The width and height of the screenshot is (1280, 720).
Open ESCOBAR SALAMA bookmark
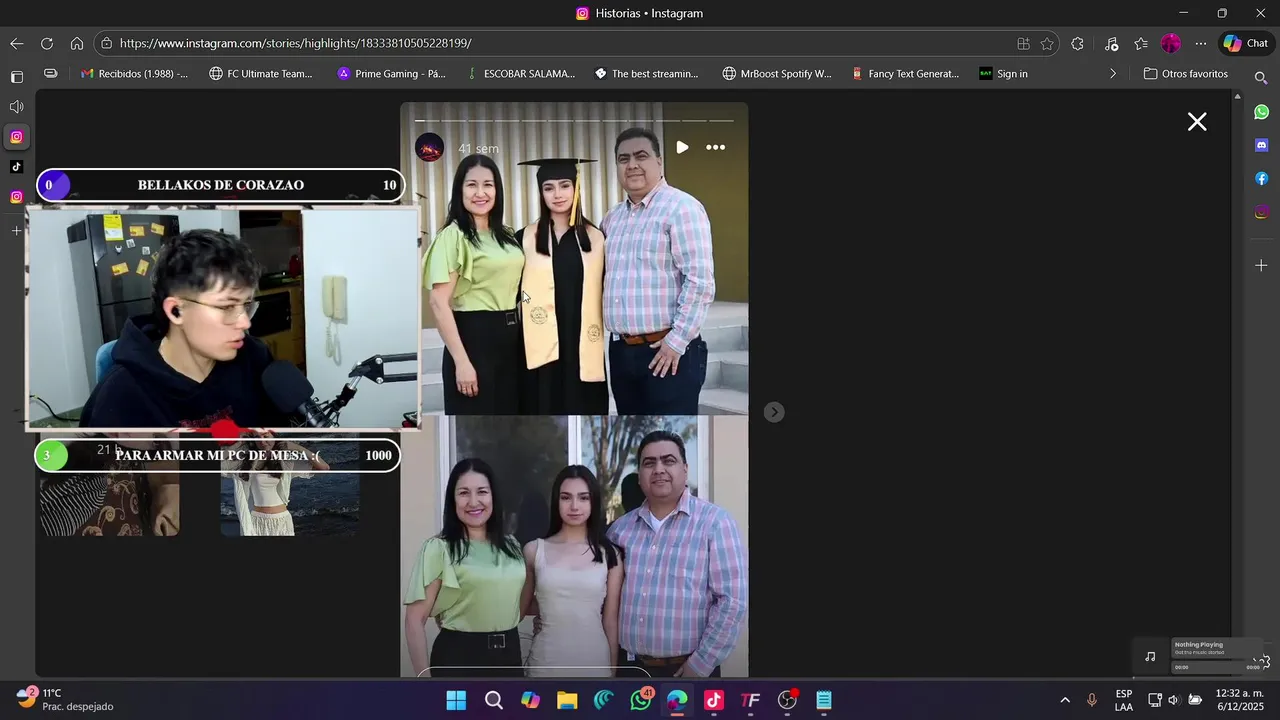pos(521,74)
